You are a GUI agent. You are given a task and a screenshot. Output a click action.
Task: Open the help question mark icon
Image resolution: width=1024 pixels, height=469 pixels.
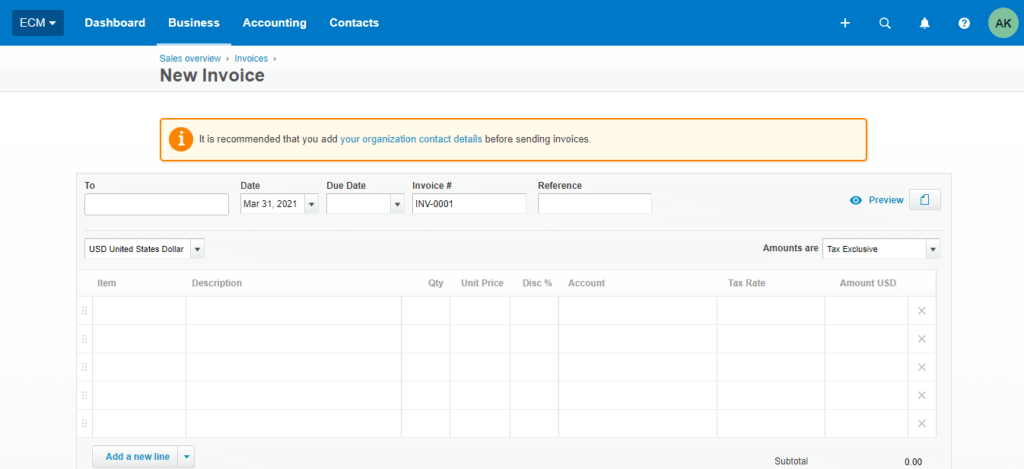pos(964,23)
